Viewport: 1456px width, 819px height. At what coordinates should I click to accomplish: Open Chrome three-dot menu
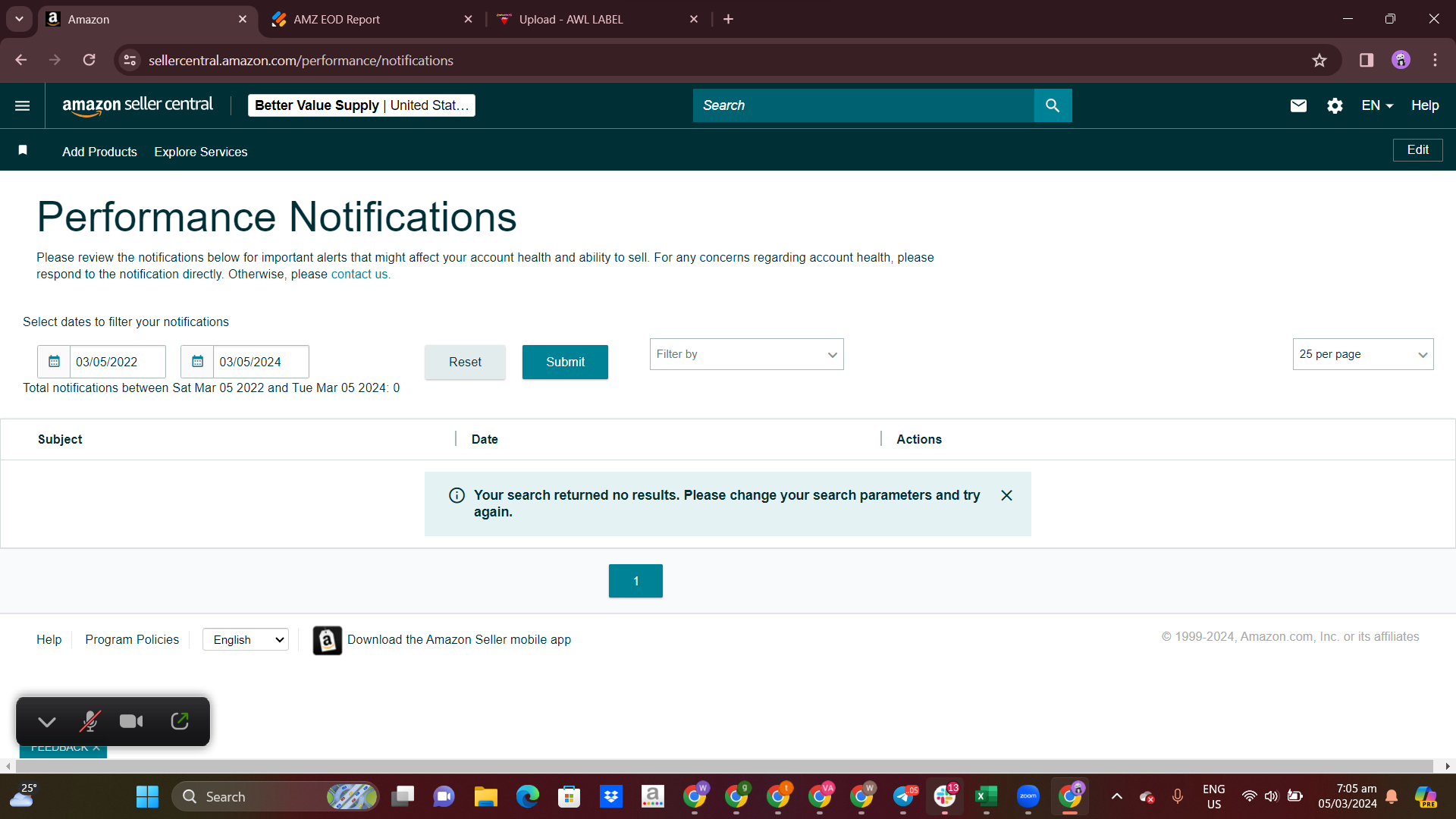coord(1435,60)
